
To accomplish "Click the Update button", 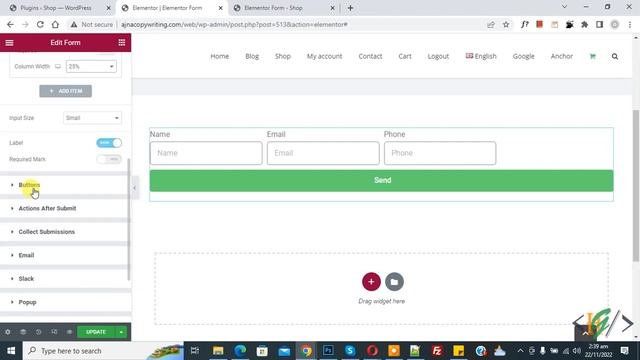I will click(x=96, y=332).
